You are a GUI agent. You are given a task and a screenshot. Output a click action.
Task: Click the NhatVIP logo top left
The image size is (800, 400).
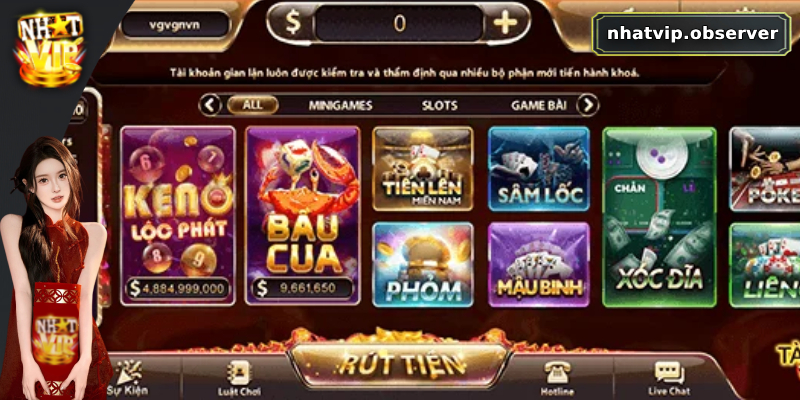[49, 48]
